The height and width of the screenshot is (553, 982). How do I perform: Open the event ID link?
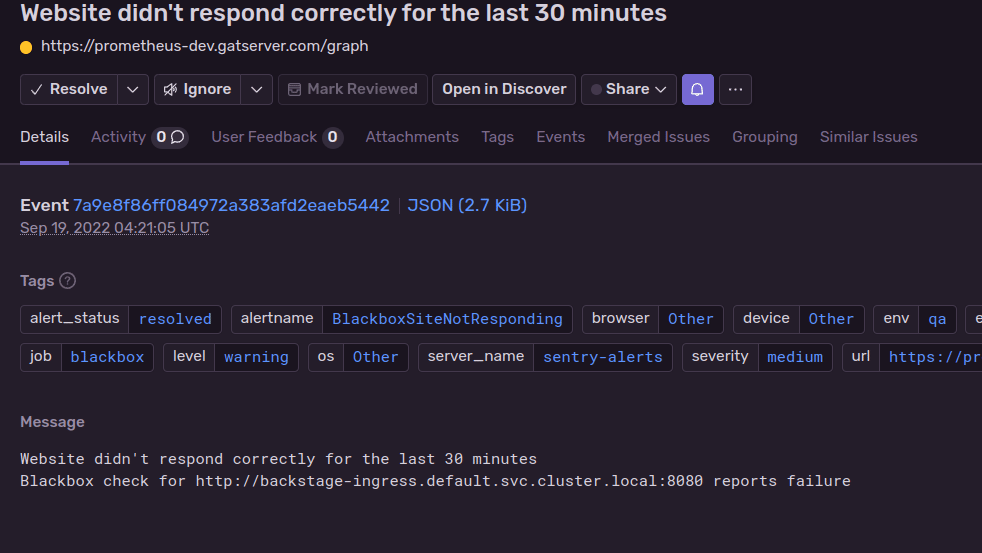[231, 205]
